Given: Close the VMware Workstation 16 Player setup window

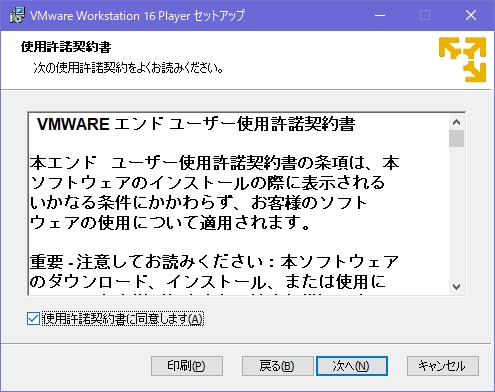Looking at the screenshot, I should coord(471,15).
